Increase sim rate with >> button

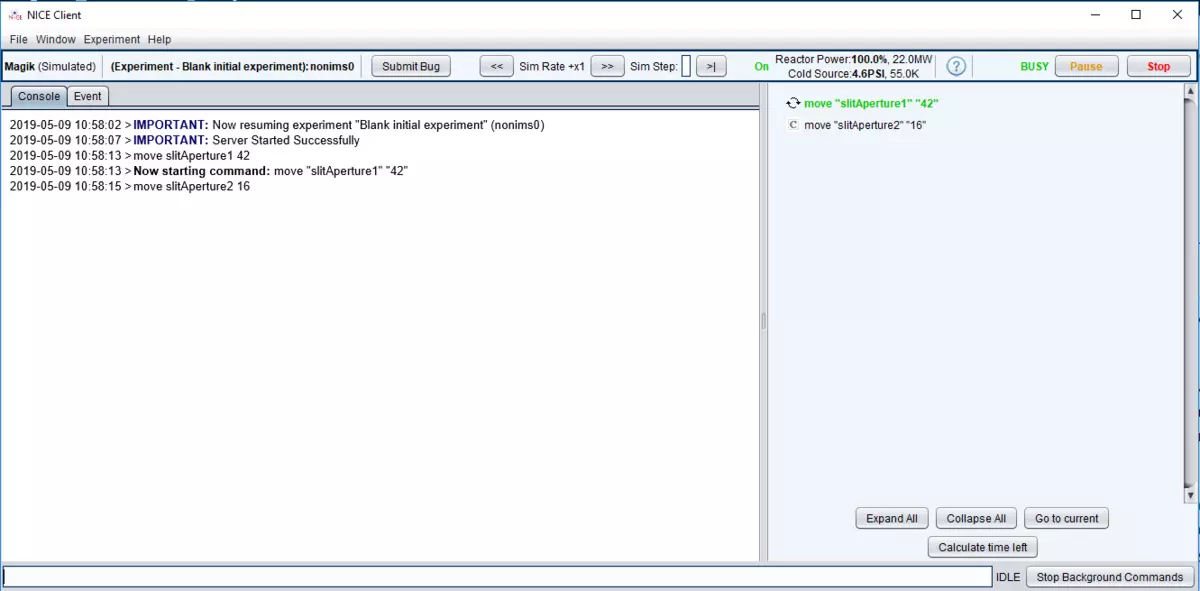click(x=607, y=66)
